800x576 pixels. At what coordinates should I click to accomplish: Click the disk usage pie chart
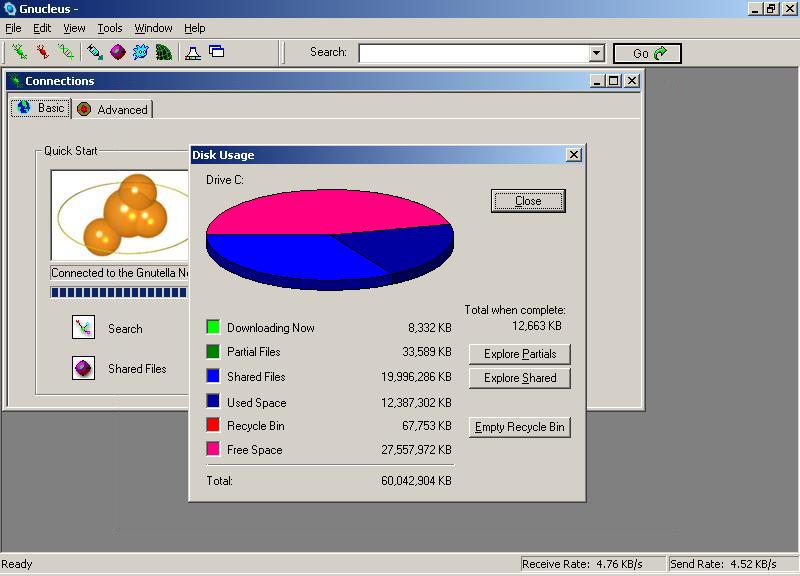(x=330, y=240)
